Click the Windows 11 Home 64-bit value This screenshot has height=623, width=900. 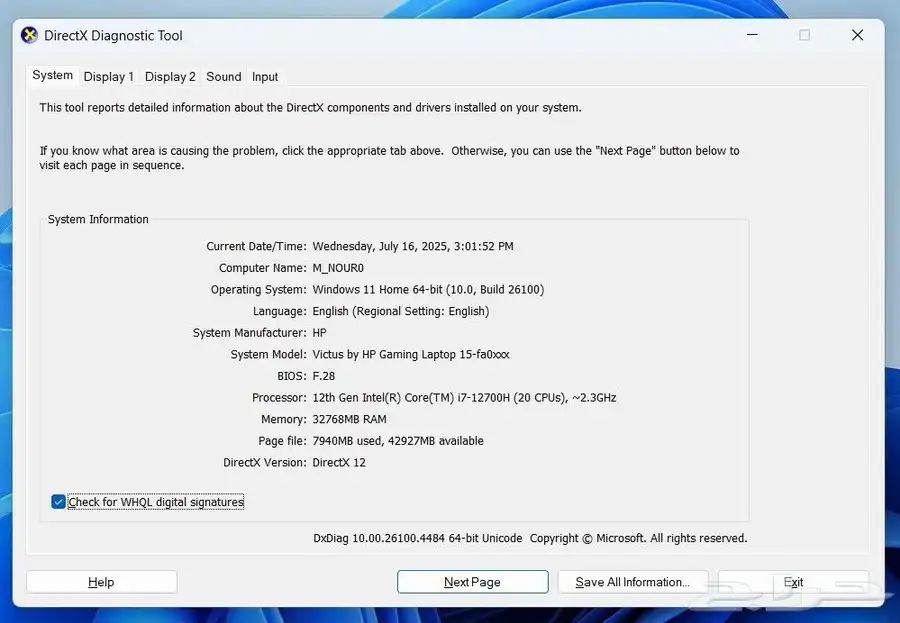click(x=428, y=289)
